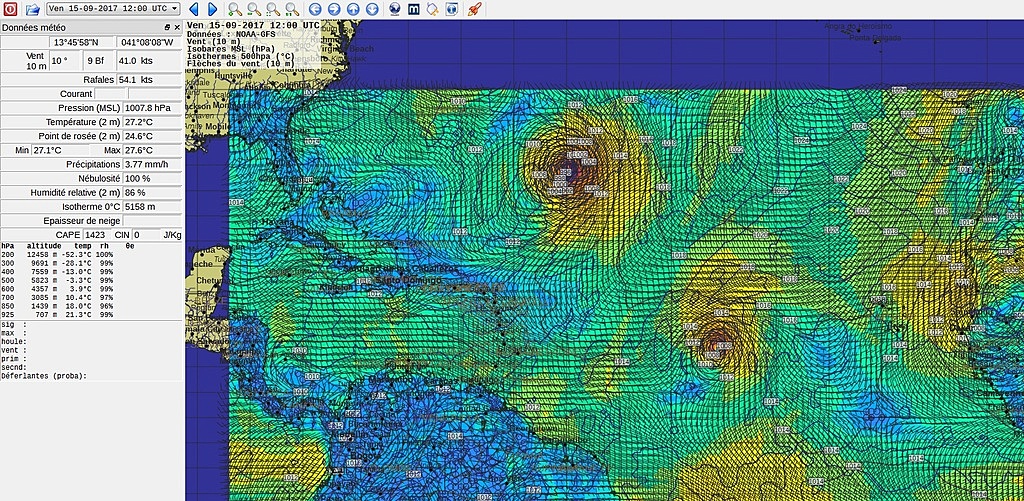Click the dark blue 'm' toolbar icon
The height and width of the screenshot is (501, 1024).
coord(413,9)
